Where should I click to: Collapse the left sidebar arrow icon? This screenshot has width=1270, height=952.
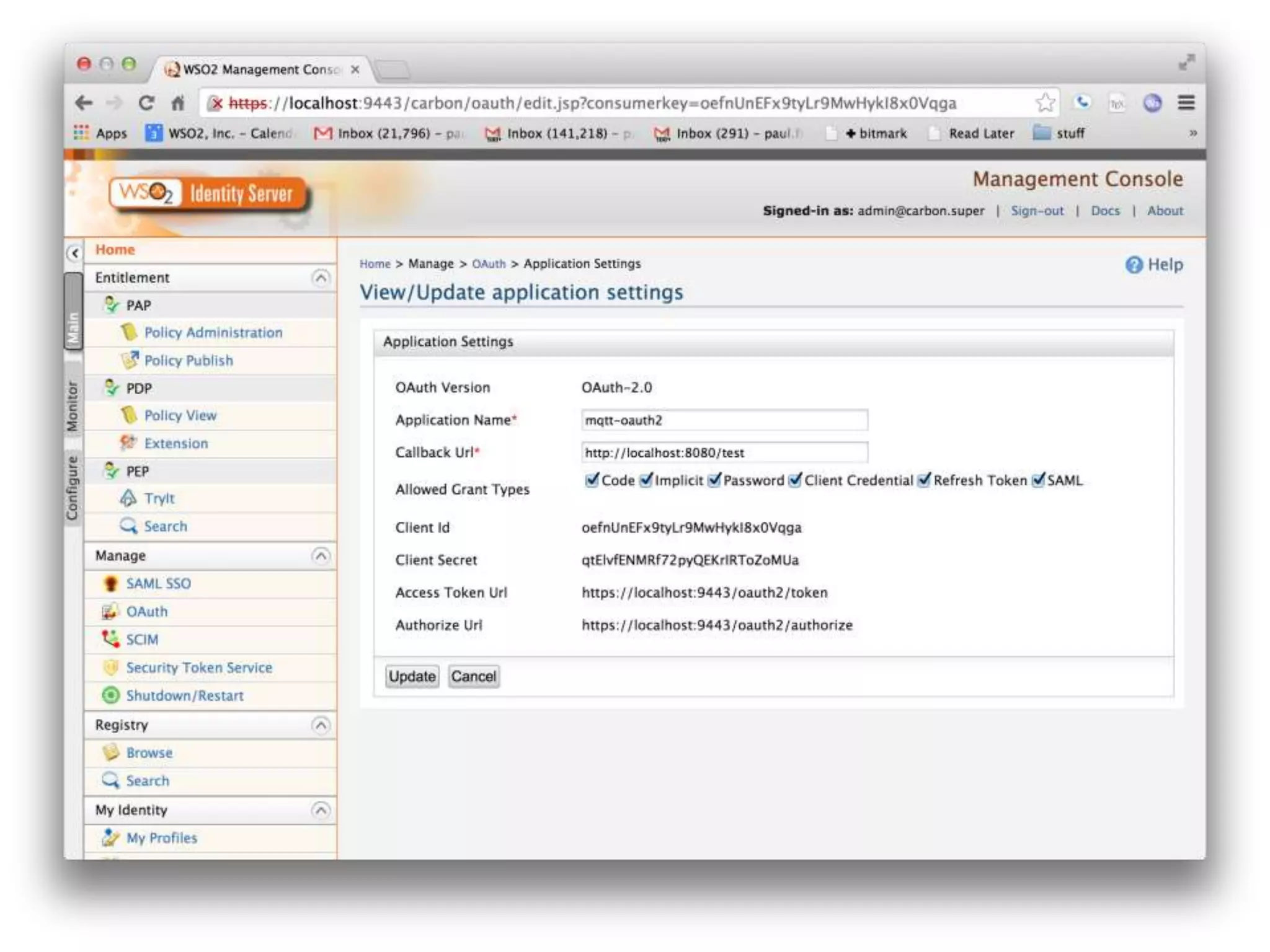(x=74, y=253)
